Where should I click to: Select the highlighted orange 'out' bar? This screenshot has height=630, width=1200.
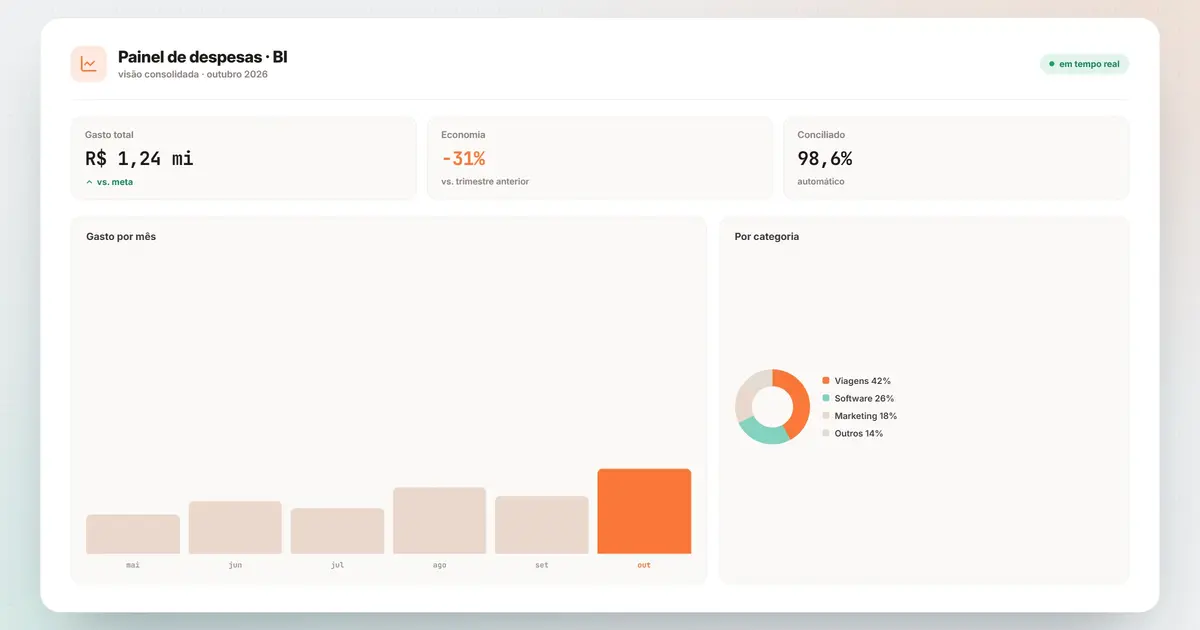click(x=644, y=511)
